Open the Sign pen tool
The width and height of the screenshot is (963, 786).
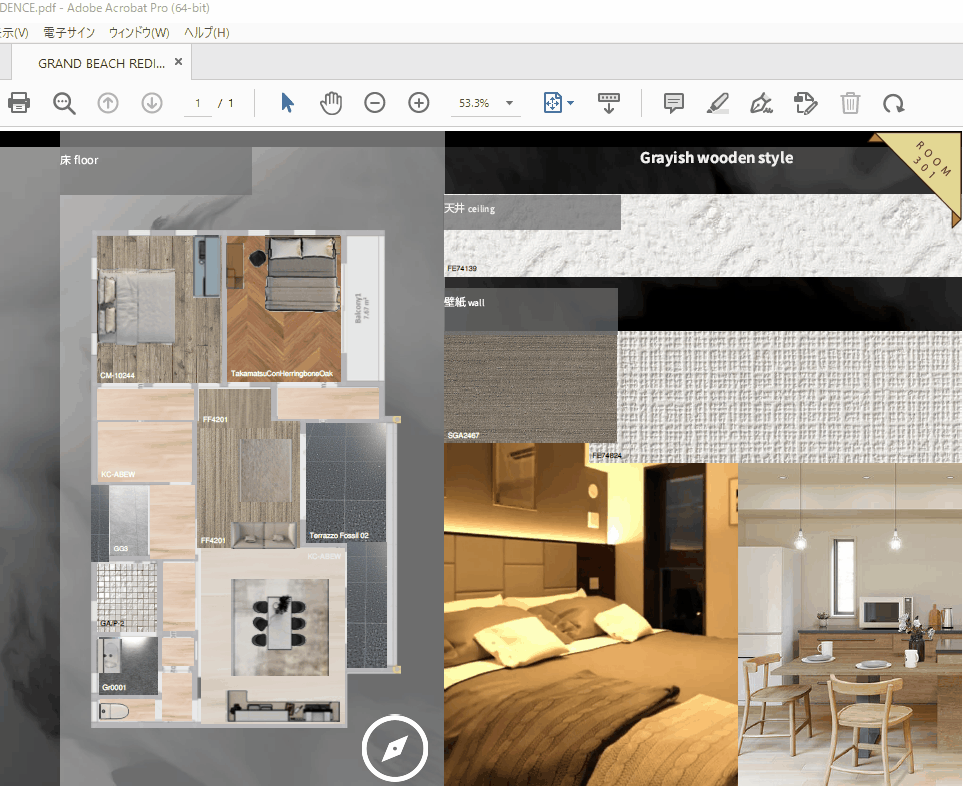(x=762, y=103)
